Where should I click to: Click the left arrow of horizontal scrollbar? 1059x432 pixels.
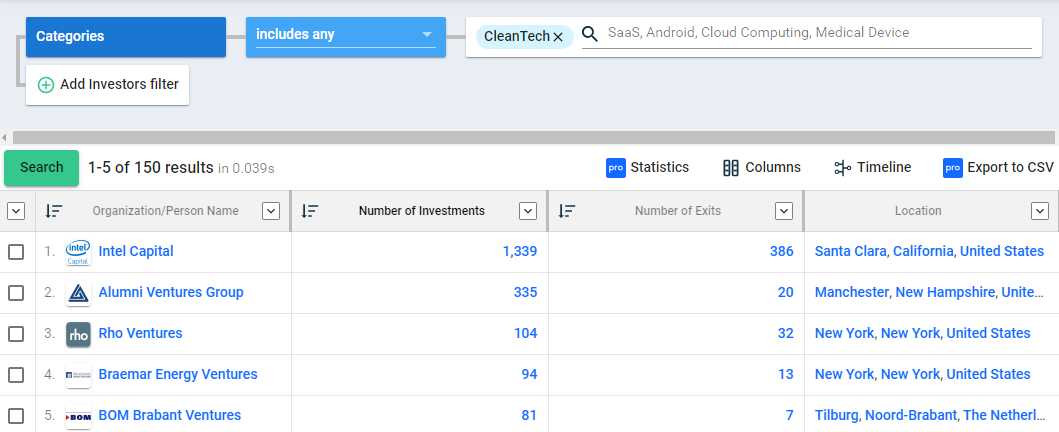point(5,138)
